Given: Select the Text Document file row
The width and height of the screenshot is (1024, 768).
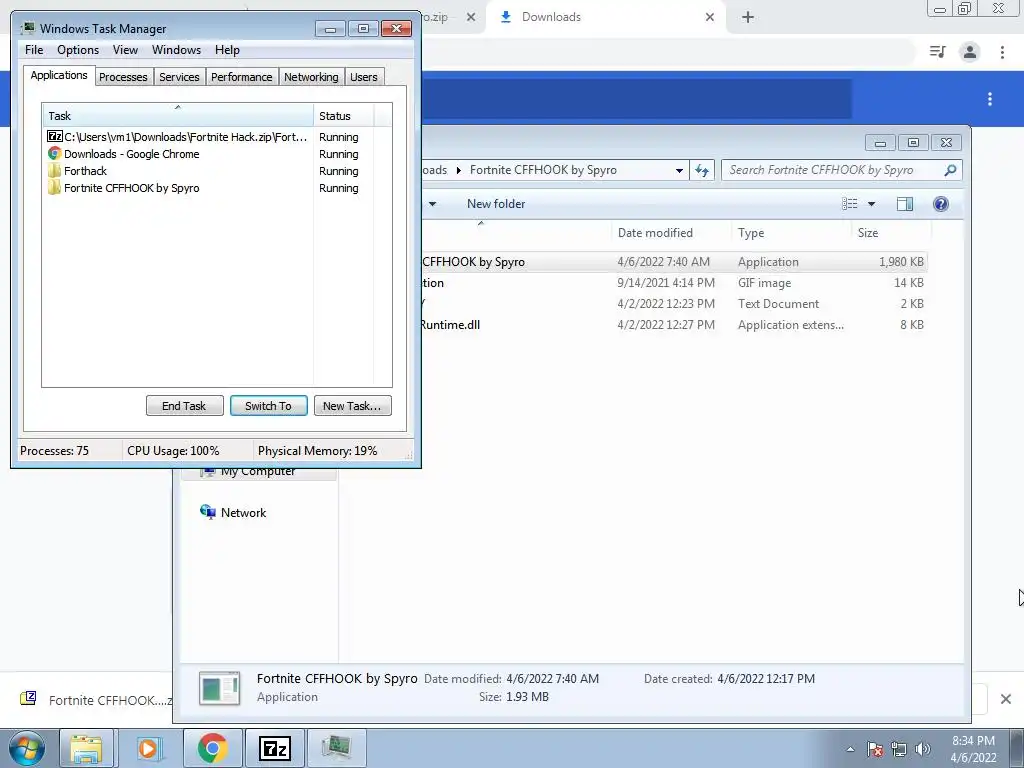Looking at the screenshot, I should (x=674, y=304).
